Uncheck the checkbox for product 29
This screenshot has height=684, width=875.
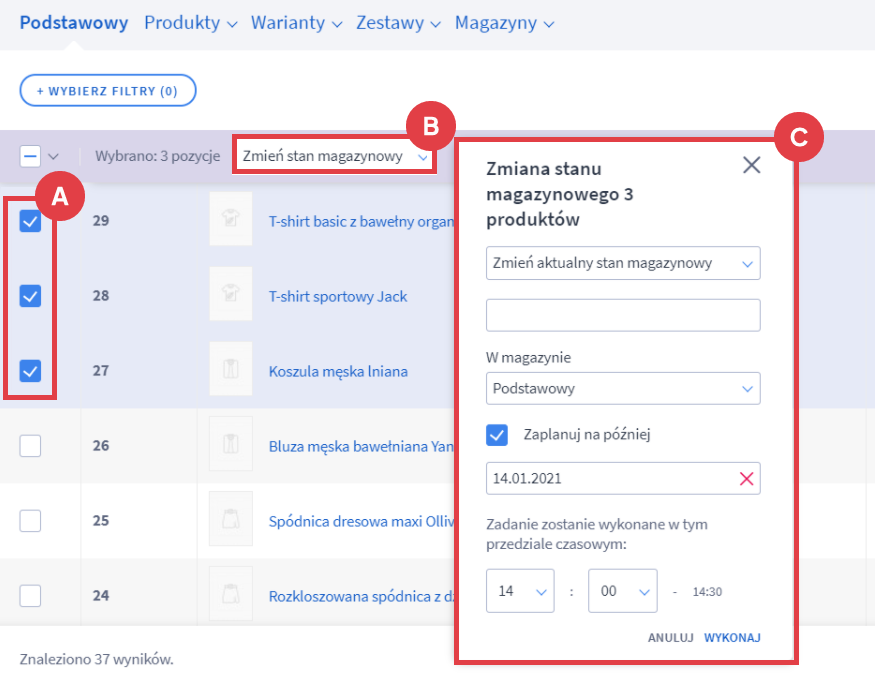click(31, 221)
